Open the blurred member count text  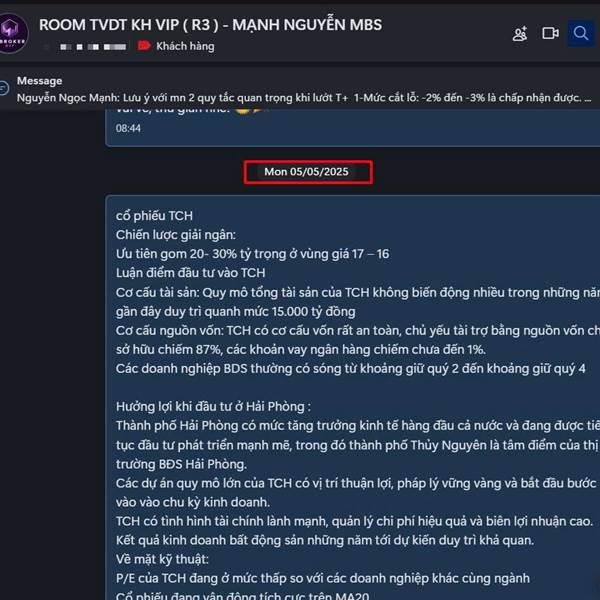93,47
